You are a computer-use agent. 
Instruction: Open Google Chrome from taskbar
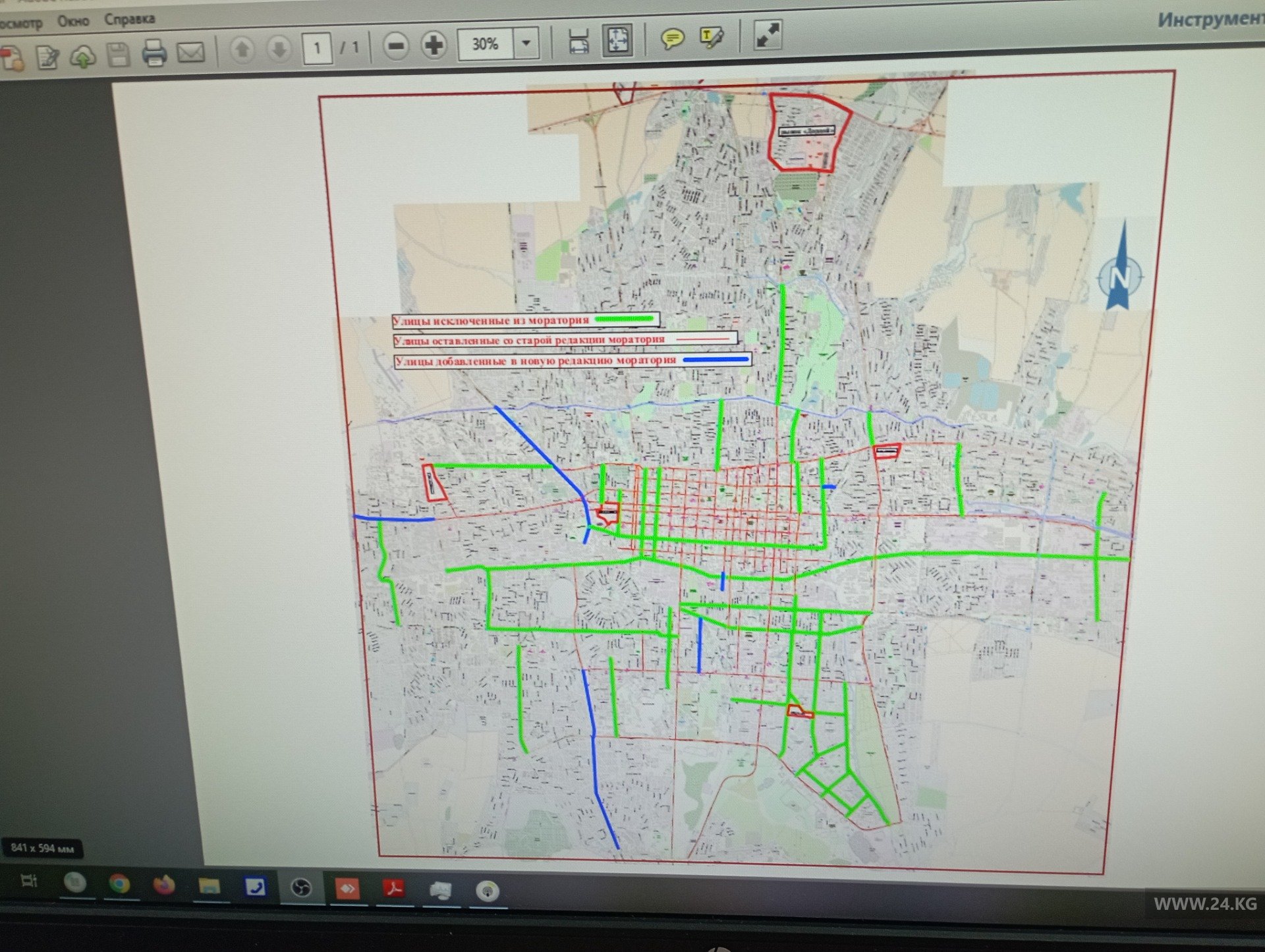point(119,883)
